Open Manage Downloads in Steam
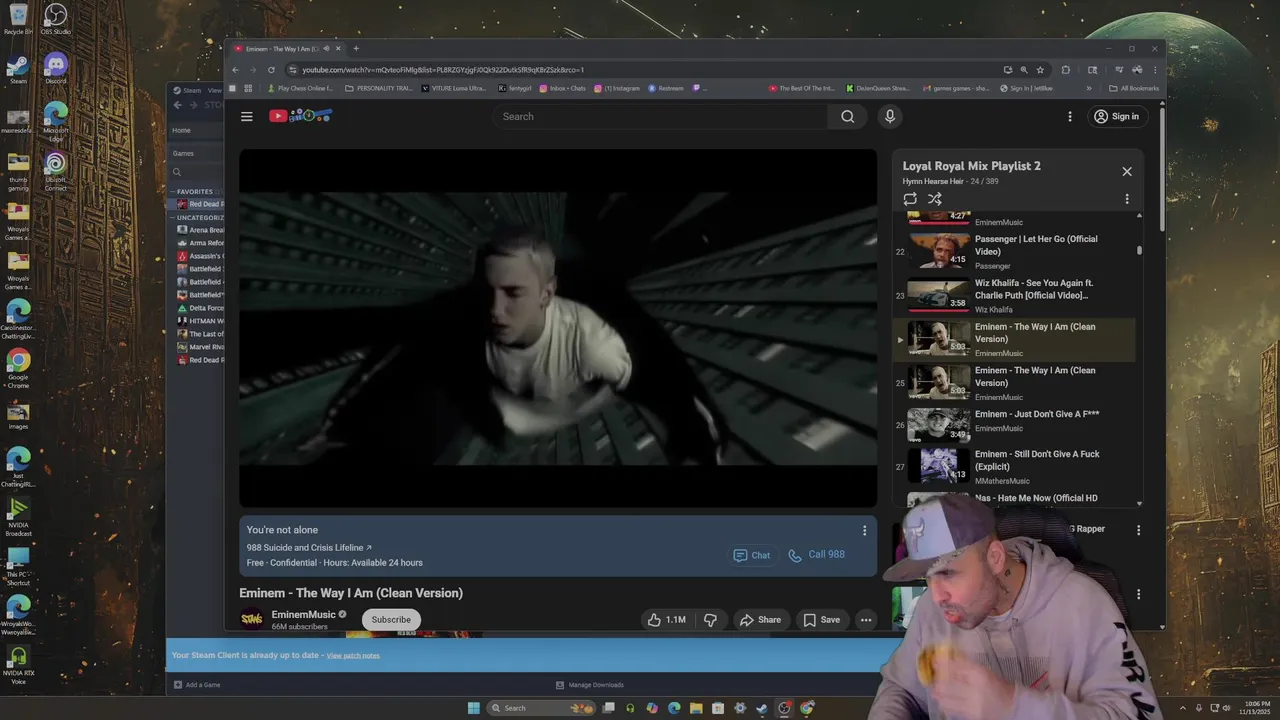 pos(590,685)
